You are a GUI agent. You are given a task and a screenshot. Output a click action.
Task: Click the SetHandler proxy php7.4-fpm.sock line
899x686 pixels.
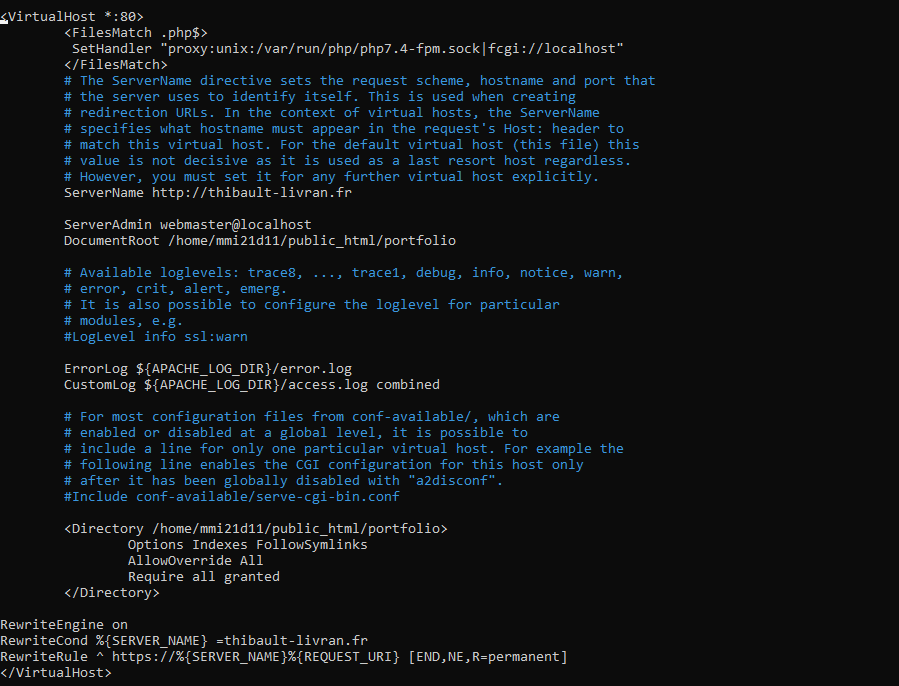348,49
